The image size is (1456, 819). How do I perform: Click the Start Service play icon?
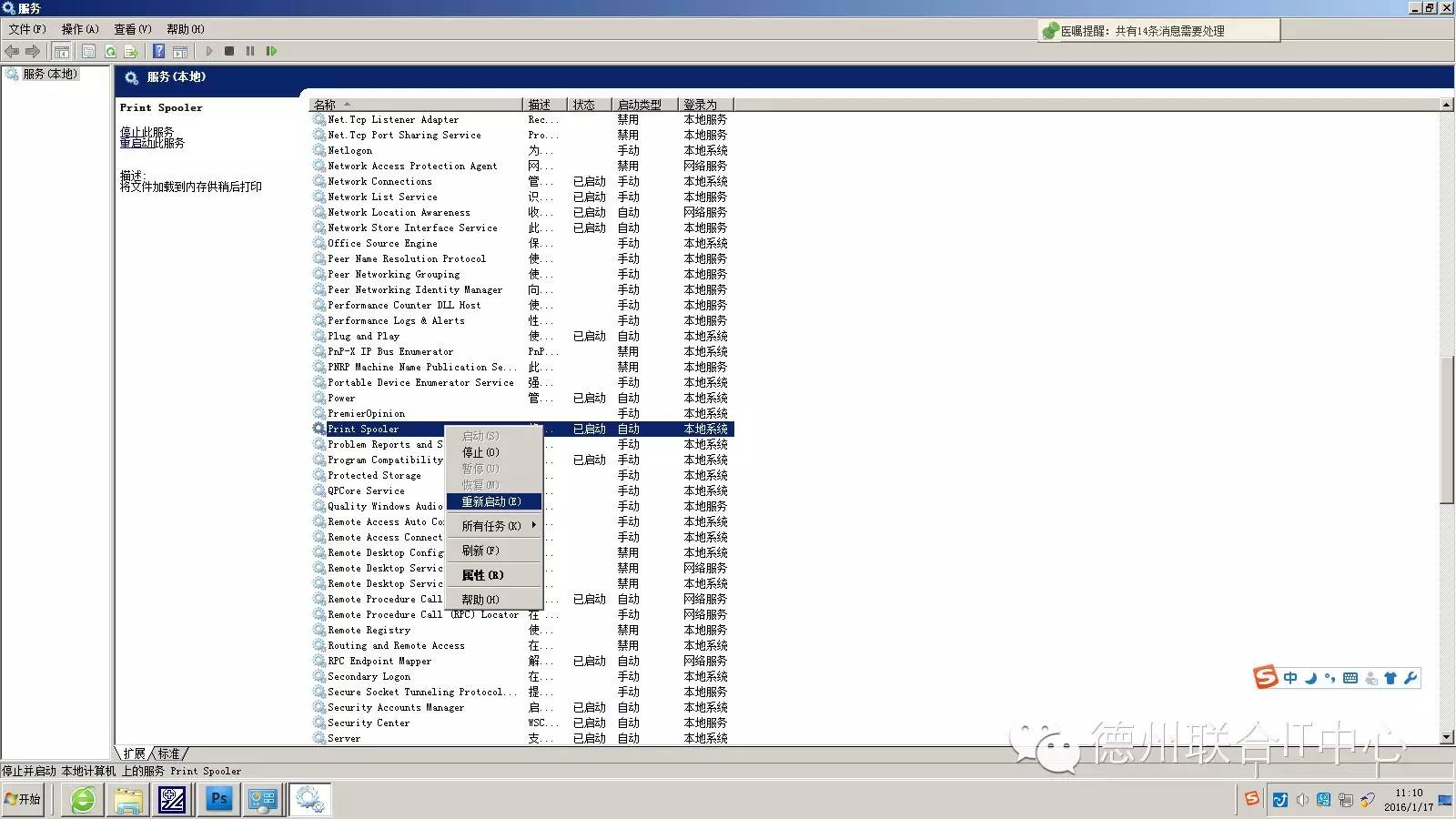[209, 51]
